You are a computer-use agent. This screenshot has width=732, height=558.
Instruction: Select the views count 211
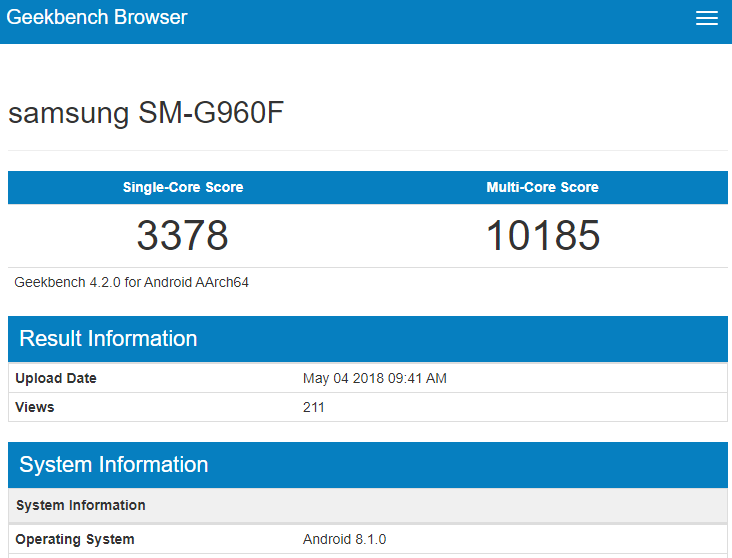[x=313, y=407]
